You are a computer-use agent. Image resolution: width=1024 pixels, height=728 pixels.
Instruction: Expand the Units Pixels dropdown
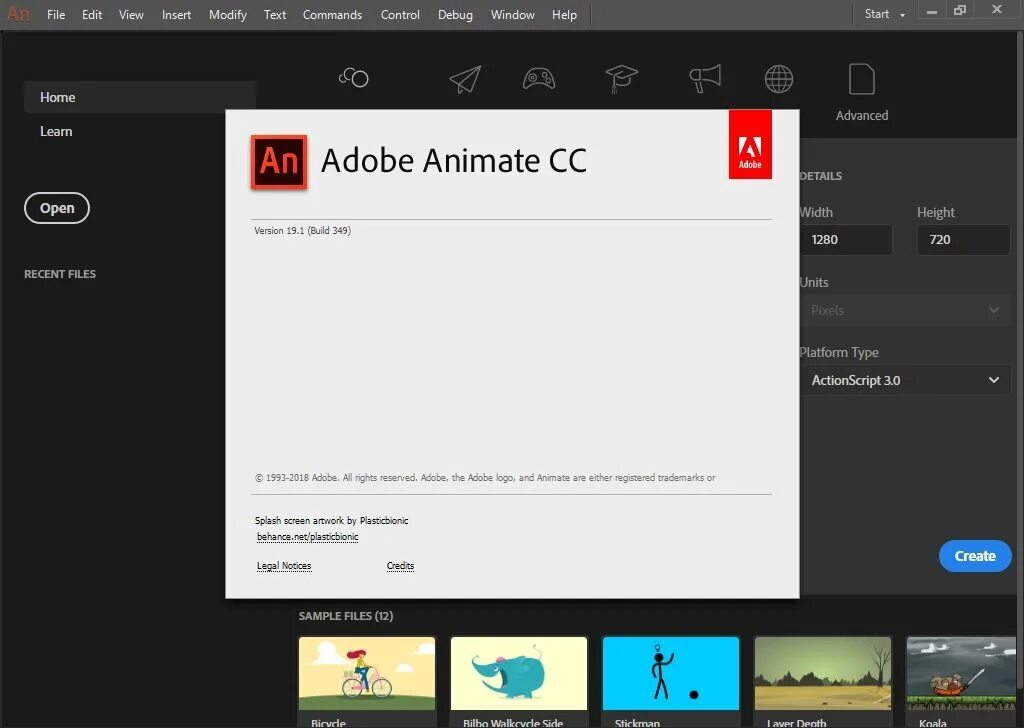[905, 310]
